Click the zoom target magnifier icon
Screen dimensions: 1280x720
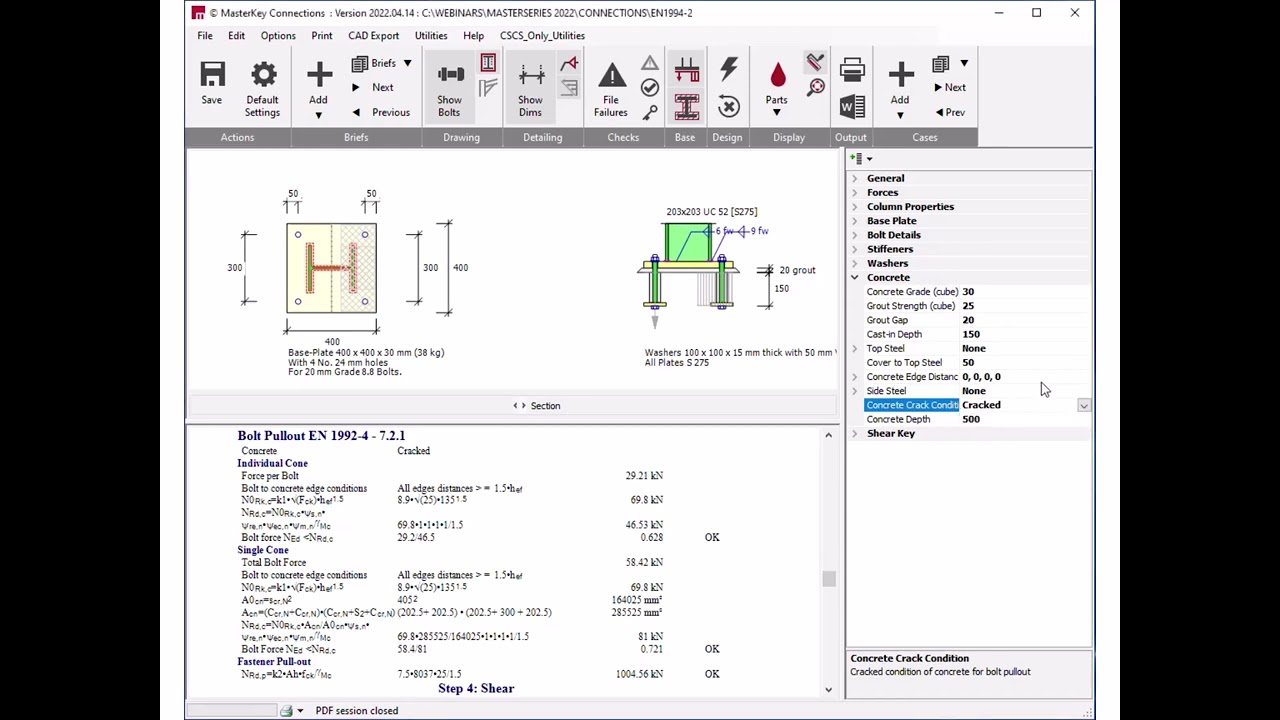tap(815, 87)
